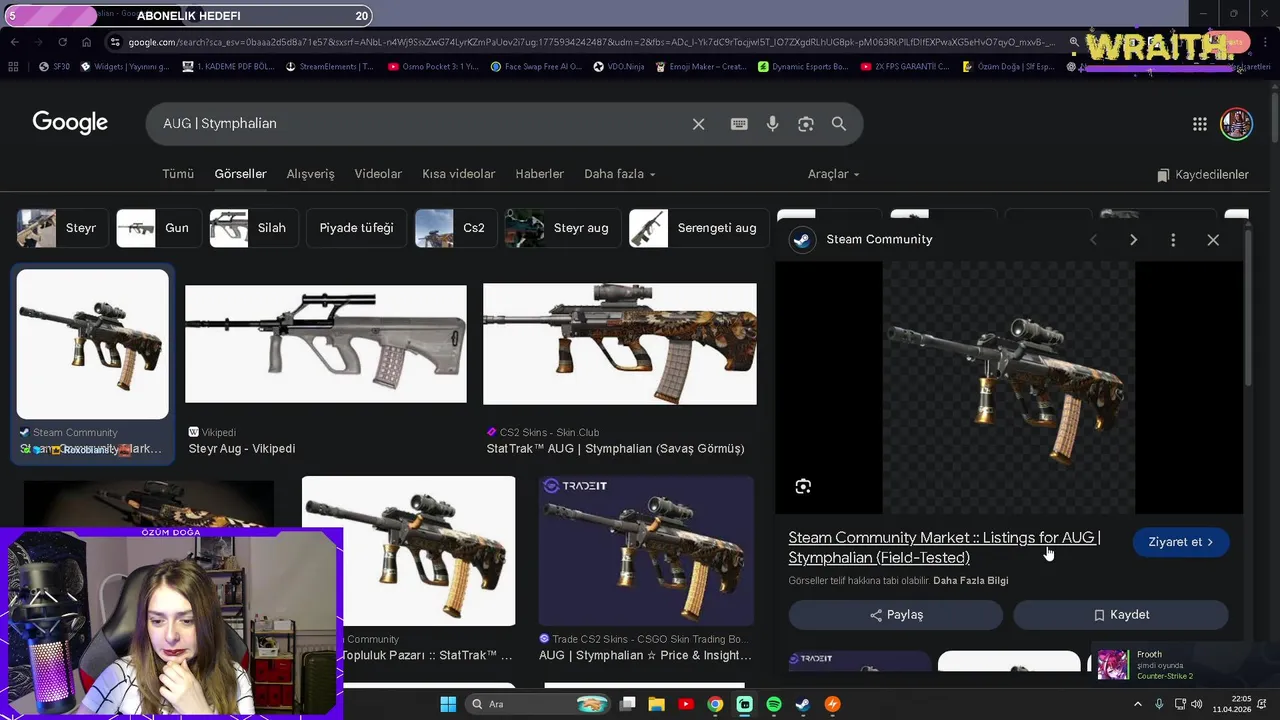
Task: Click the browser address bar URL
Action: click(x=590, y=42)
